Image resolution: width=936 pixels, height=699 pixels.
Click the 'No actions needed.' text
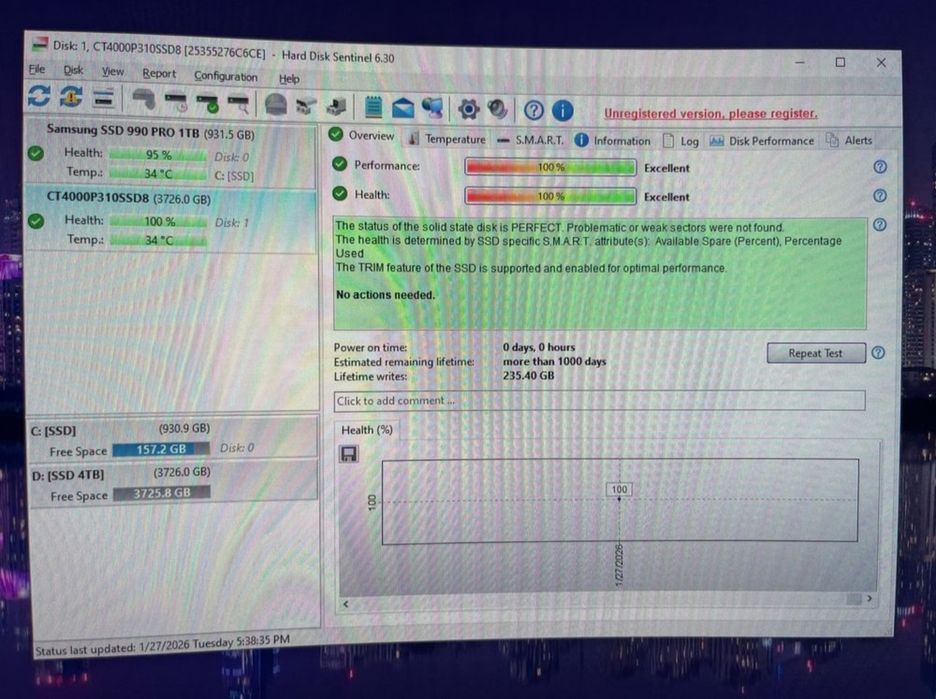(386, 294)
